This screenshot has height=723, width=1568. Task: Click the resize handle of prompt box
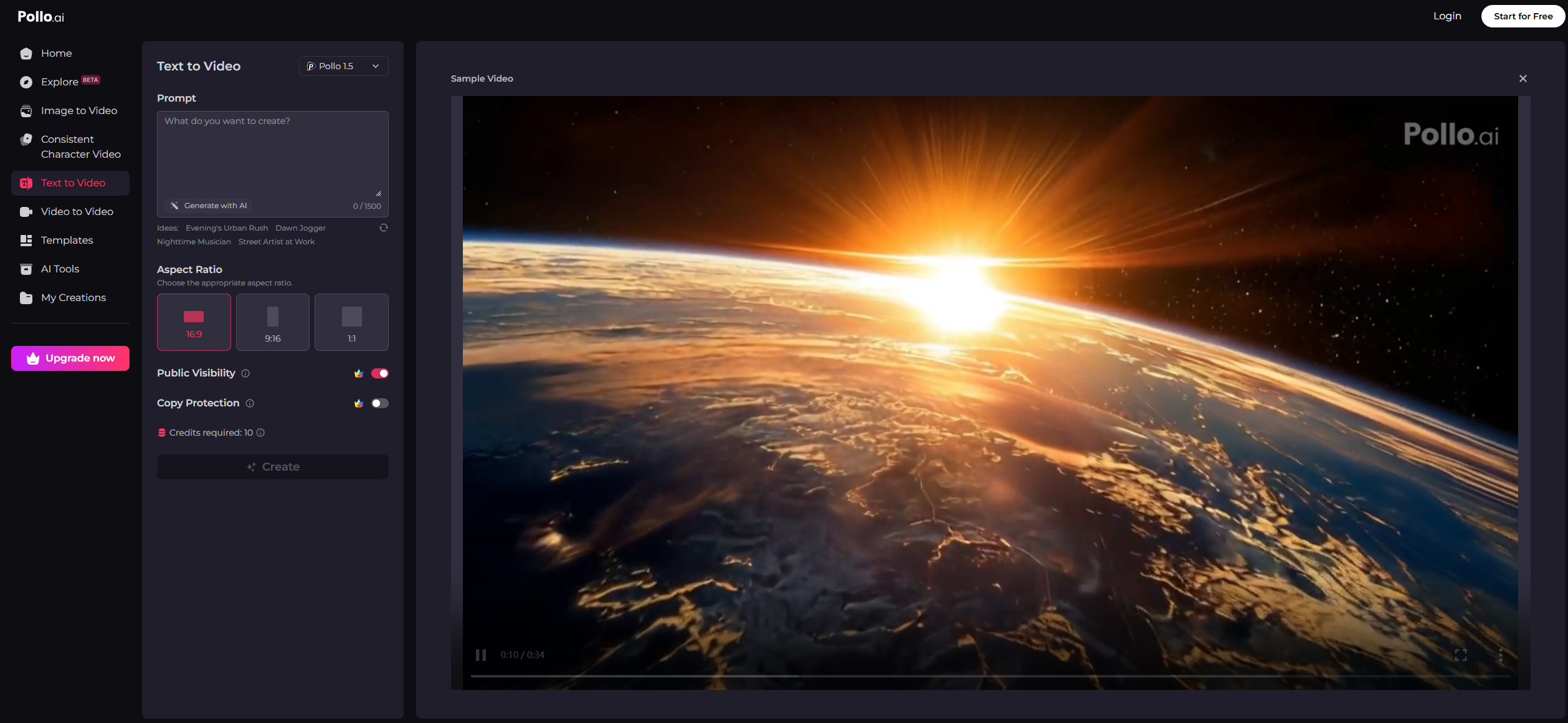(378, 193)
